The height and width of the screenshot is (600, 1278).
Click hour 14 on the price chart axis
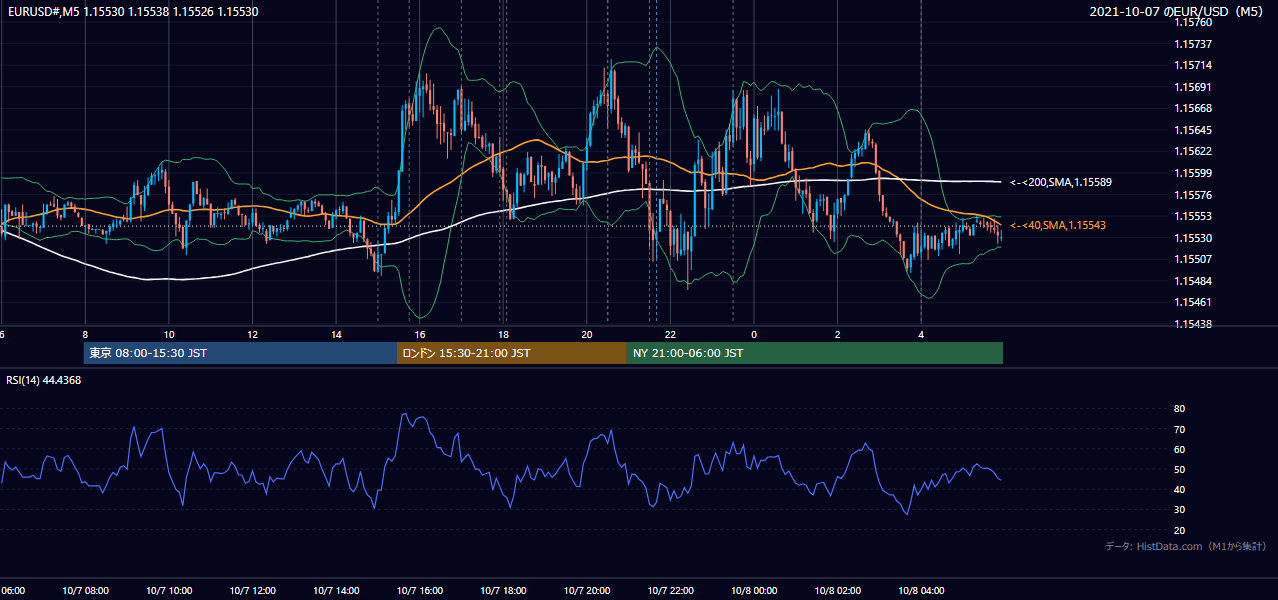click(x=336, y=335)
